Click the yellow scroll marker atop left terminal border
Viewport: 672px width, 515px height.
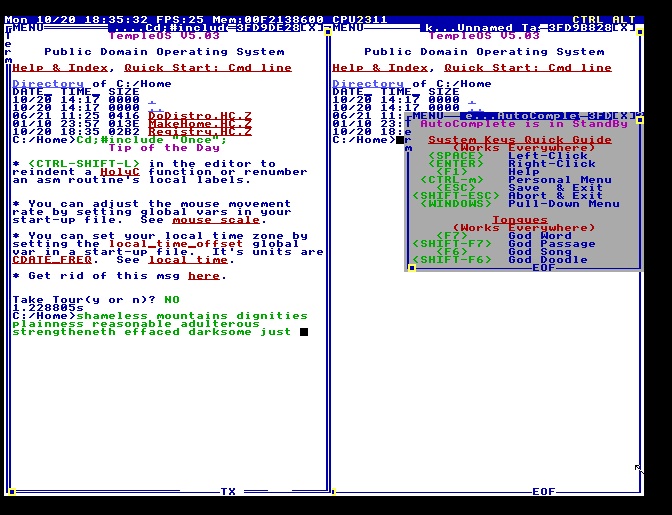[x=328, y=32]
